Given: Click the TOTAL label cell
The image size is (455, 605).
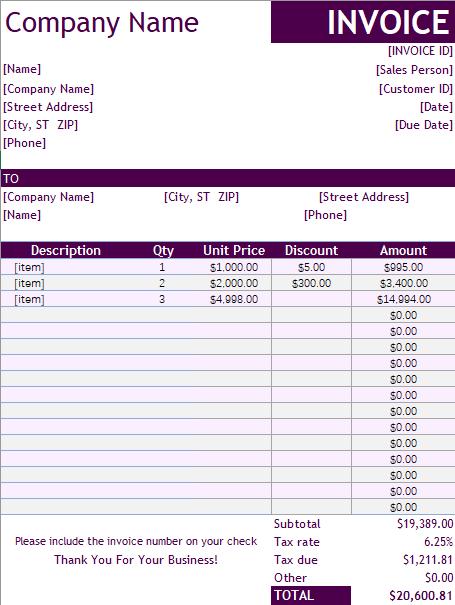Looking at the screenshot, I should coord(311,595).
